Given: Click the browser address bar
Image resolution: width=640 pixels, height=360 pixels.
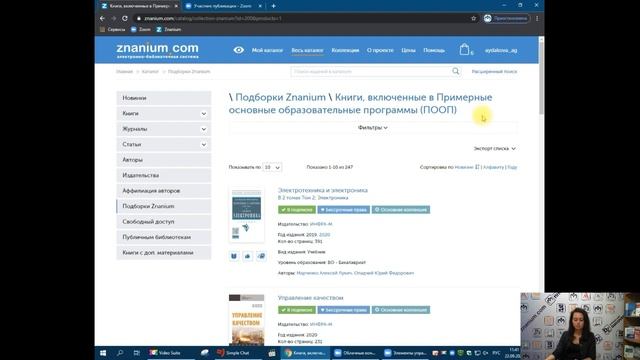Looking at the screenshot, I should [x=302, y=18].
